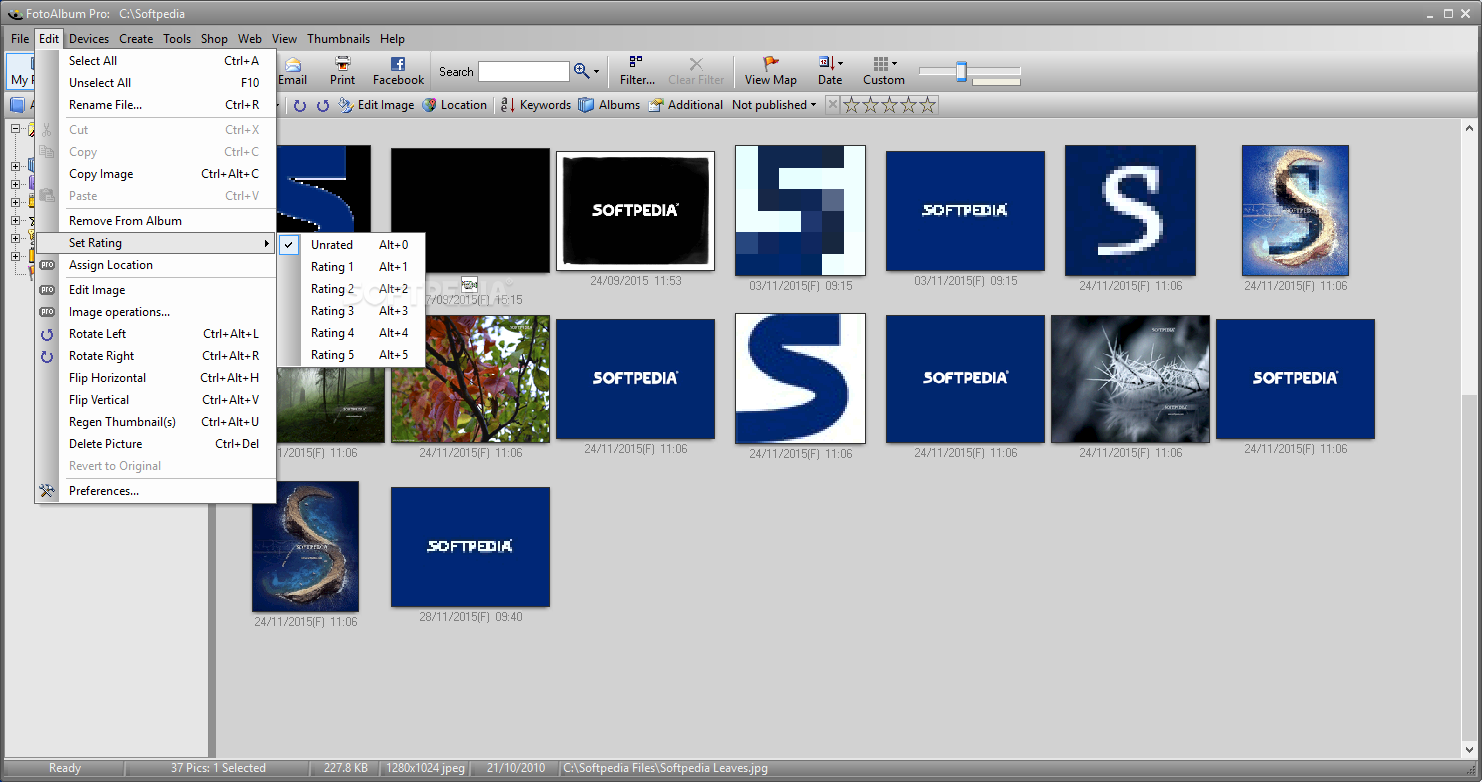Image resolution: width=1482 pixels, height=782 pixels.
Task: Open the dropdown arrow next to the search magnifier
Action: pyautogui.click(x=597, y=72)
